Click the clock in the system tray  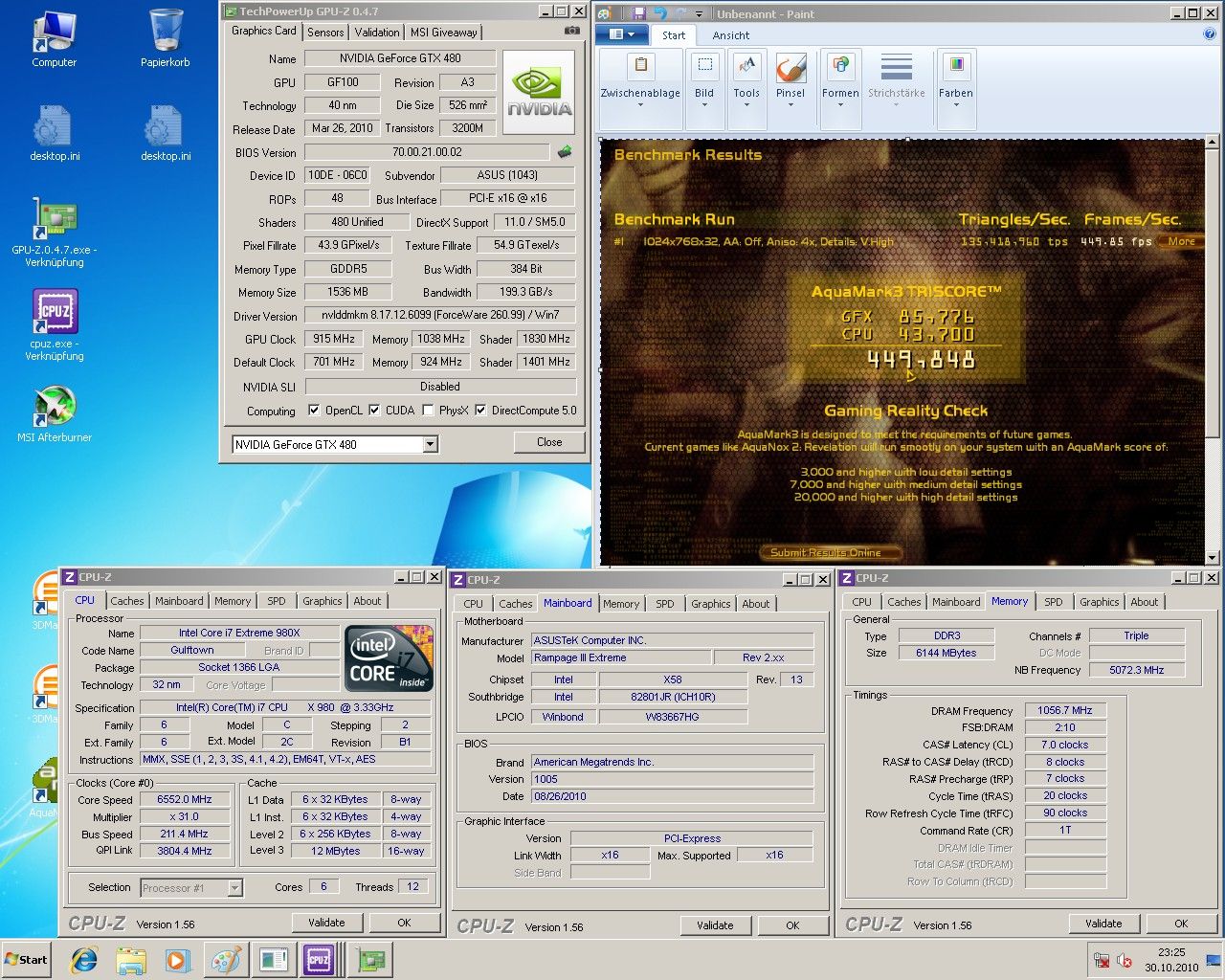pyautogui.click(x=1171, y=960)
